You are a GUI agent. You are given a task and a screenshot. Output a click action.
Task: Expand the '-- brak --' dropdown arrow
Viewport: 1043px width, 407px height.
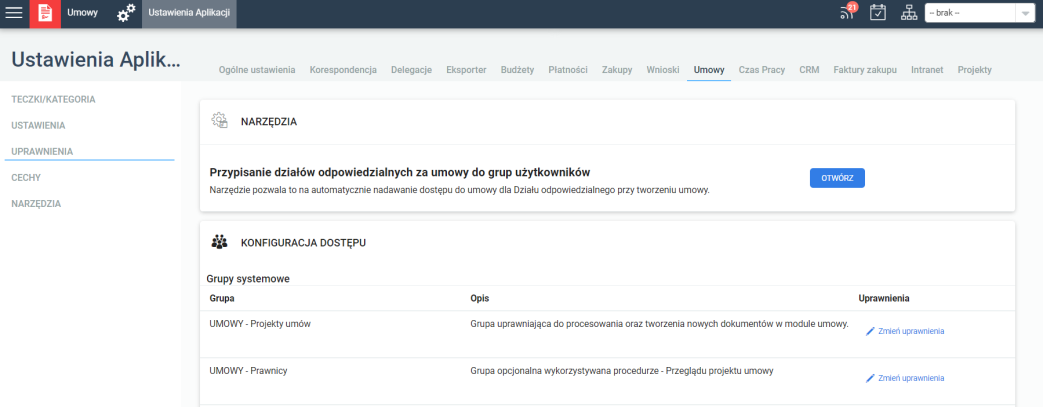point(1024,13)
